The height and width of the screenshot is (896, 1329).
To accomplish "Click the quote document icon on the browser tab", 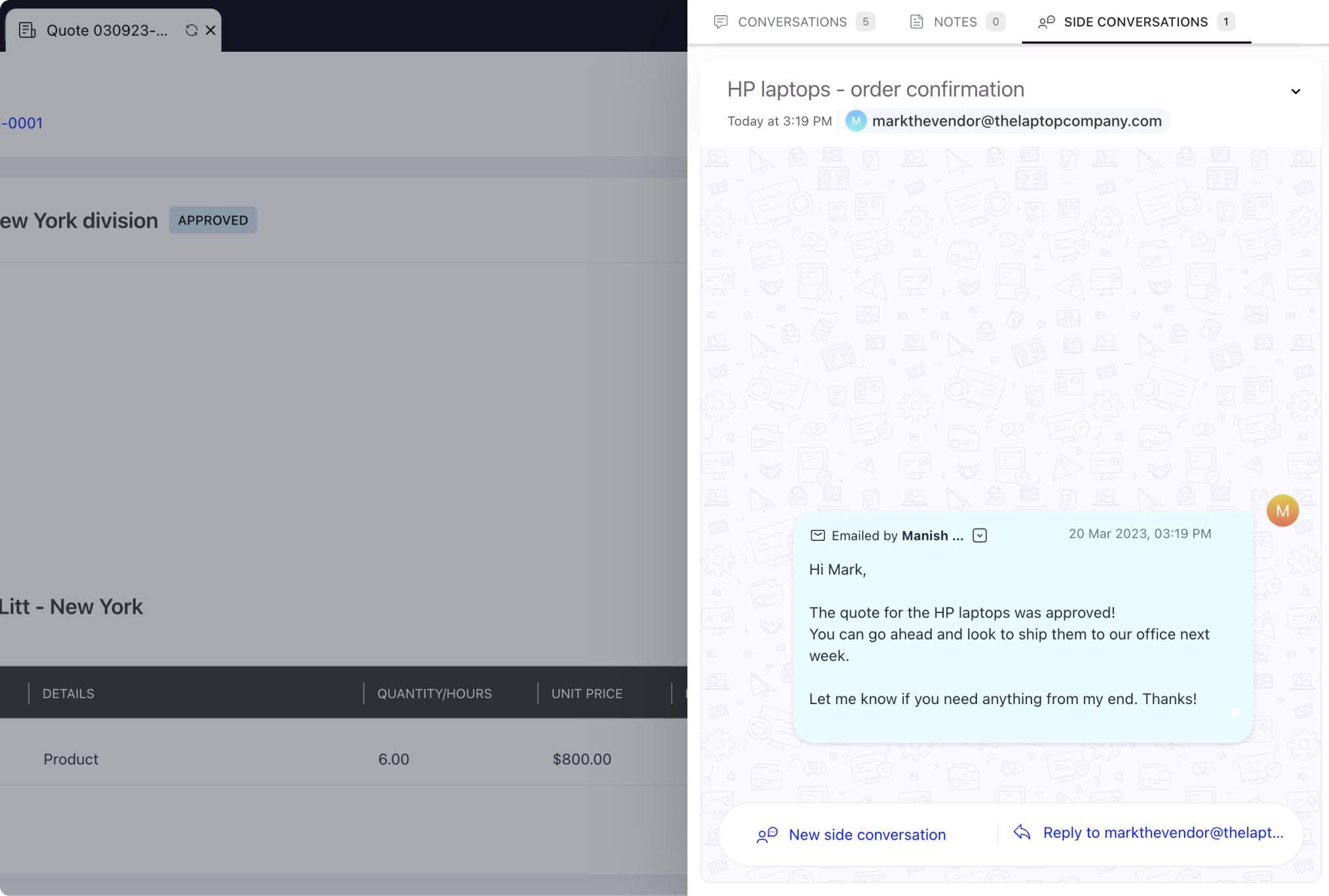I will pos(27,30).
